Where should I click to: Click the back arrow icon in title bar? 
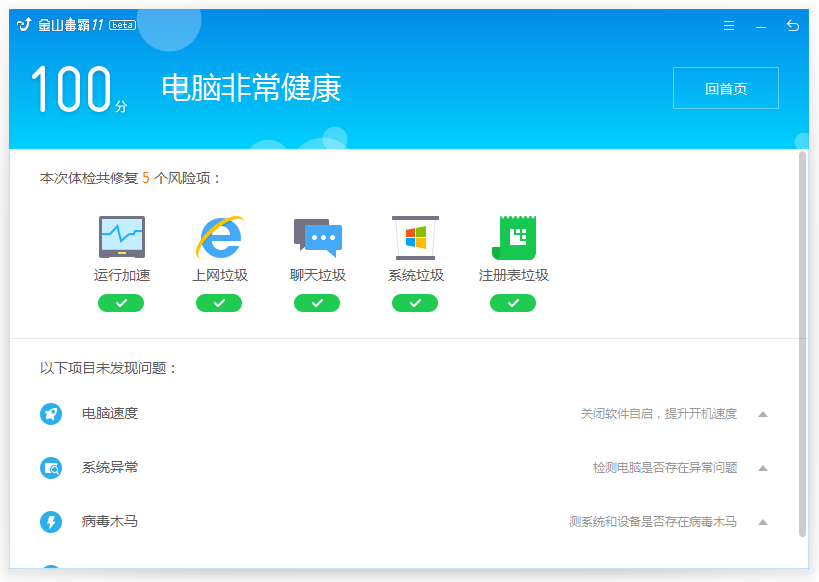[x=792, y=25]
